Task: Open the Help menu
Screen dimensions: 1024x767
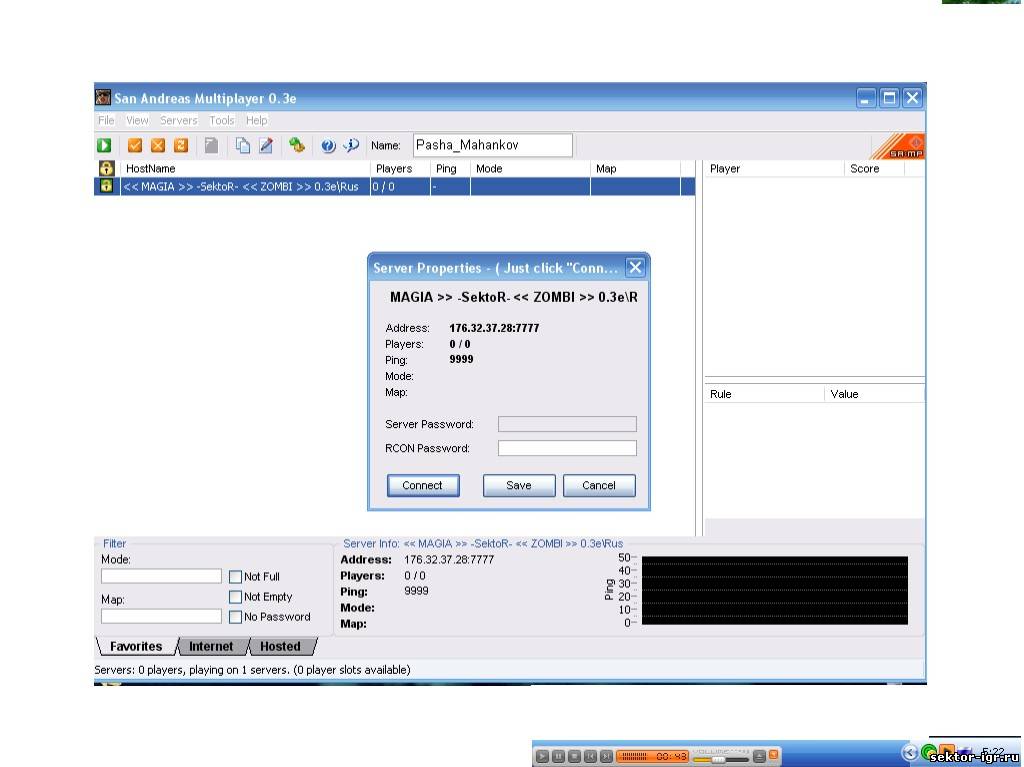Action: click(257, 120)
